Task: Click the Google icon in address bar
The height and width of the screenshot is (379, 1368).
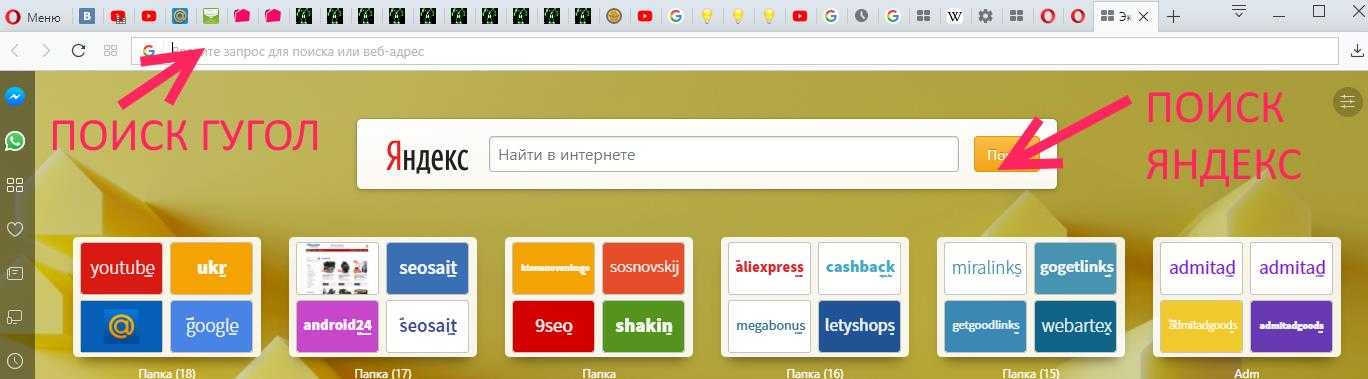Action: pyautogui.click(x=148, y=50)
